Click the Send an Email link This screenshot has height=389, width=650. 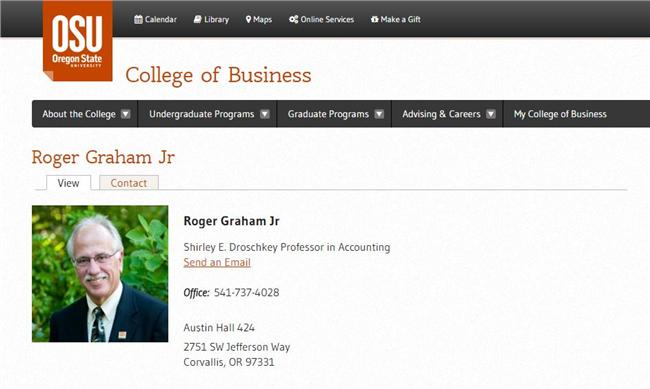click(x=217, y=263)
